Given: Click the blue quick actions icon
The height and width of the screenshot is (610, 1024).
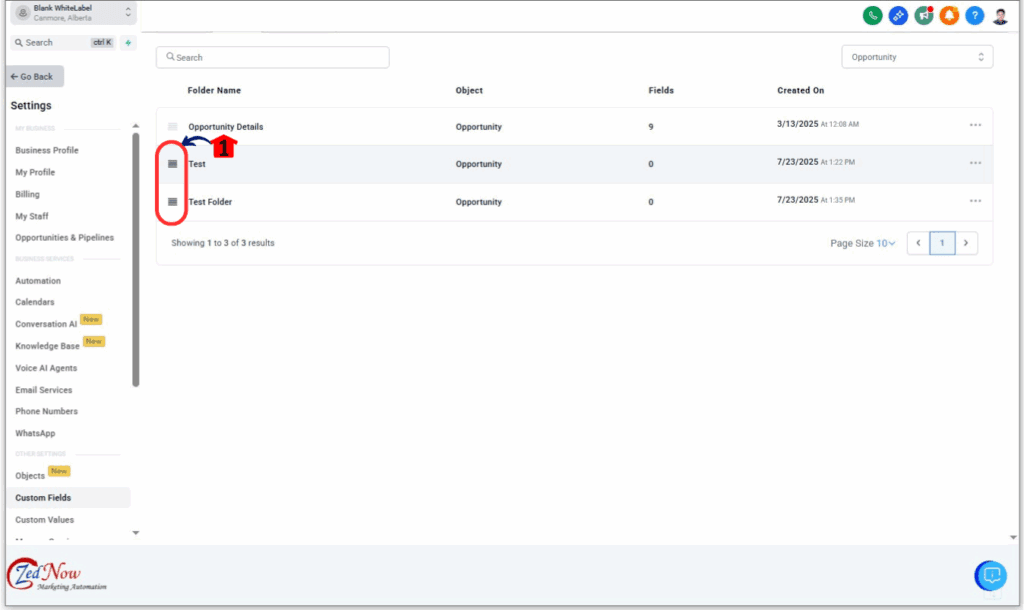Looking at the screenshot, I should click(898, 15).
